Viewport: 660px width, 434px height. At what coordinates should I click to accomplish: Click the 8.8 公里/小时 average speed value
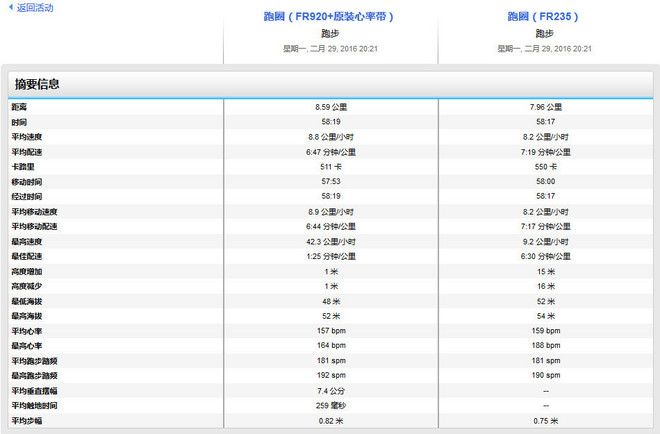pos(331,137)
